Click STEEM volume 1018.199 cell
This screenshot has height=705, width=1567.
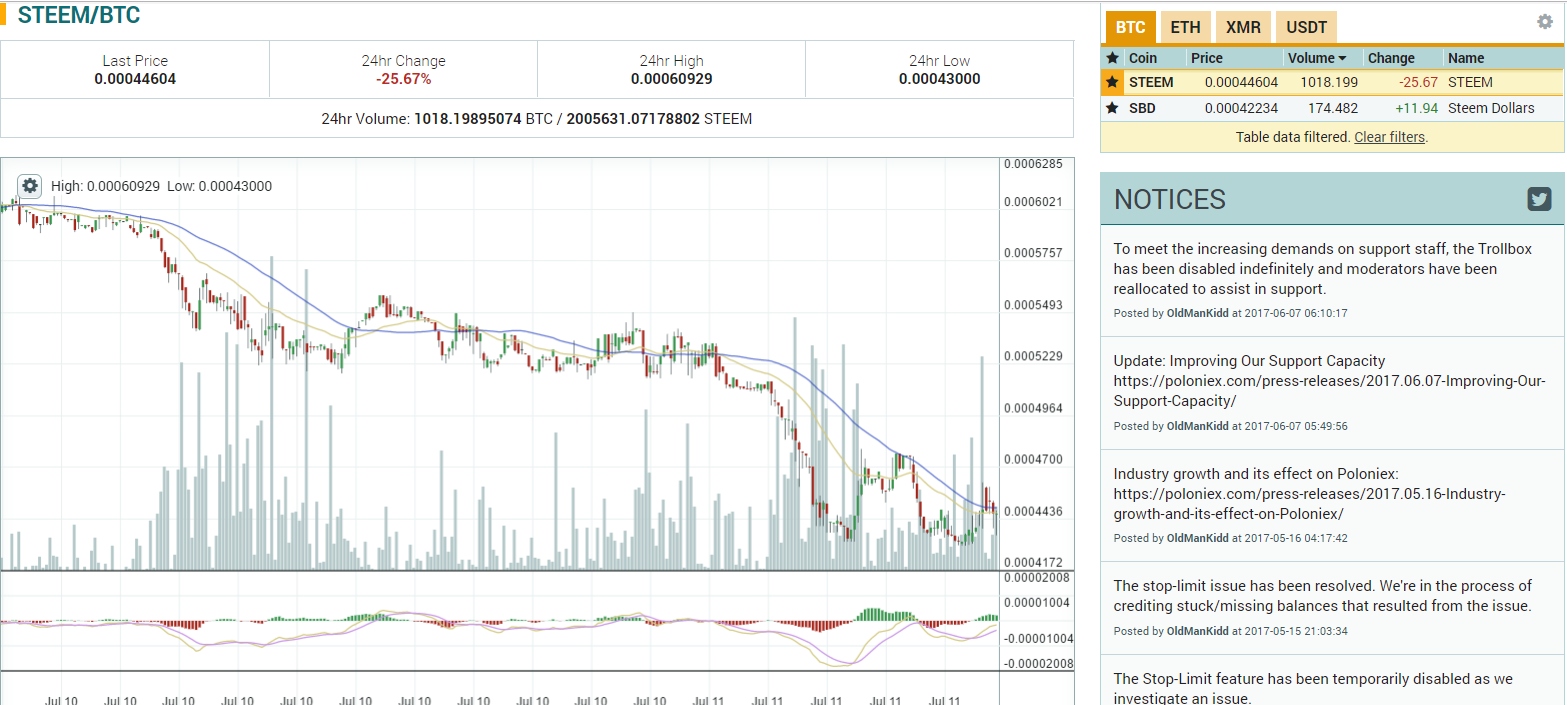pos(1329,82)
